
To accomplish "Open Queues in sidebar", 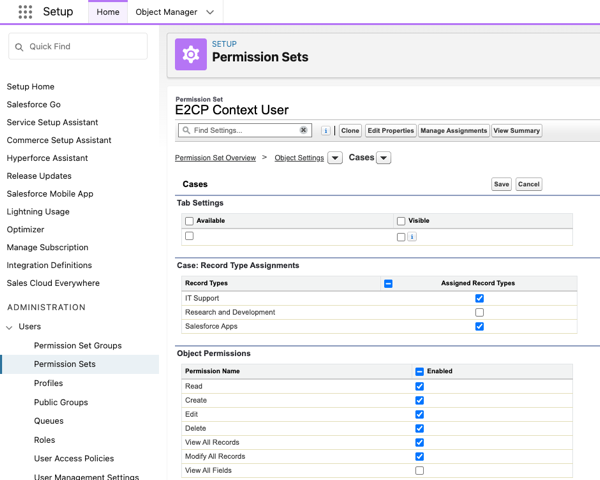I will tap(49, 421).
